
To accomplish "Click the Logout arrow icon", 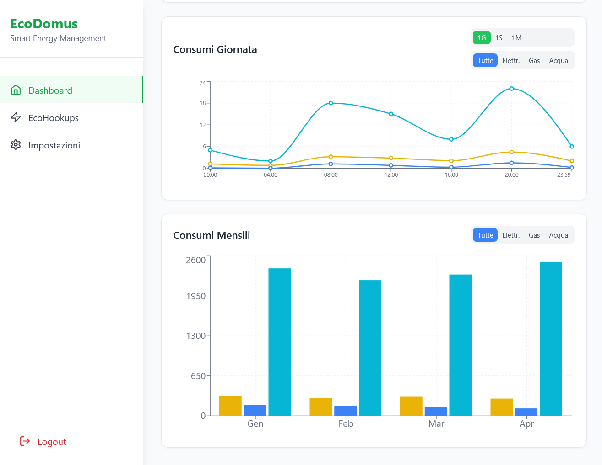I will pyautogui.click(x=25, y=441).
